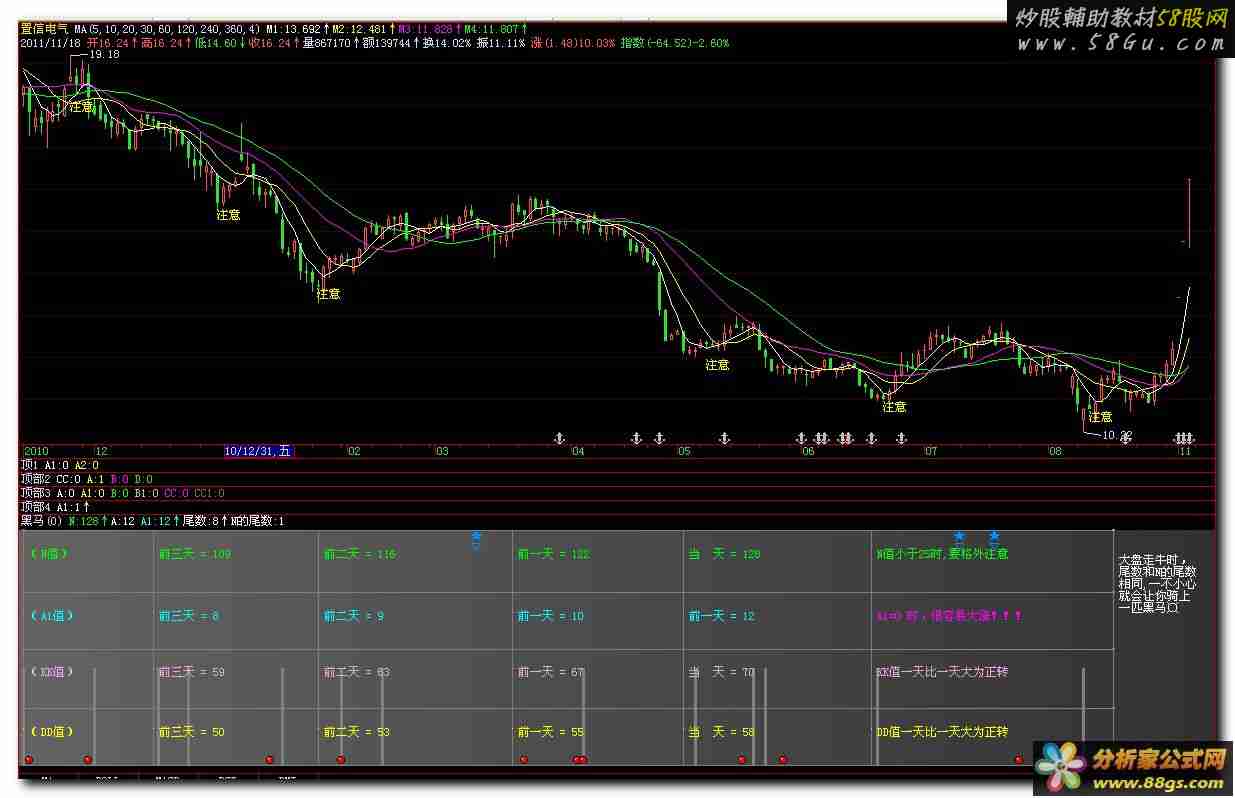Click the ( A1值 ) row header
1235x798 pixels.
(x=53, y=616)
